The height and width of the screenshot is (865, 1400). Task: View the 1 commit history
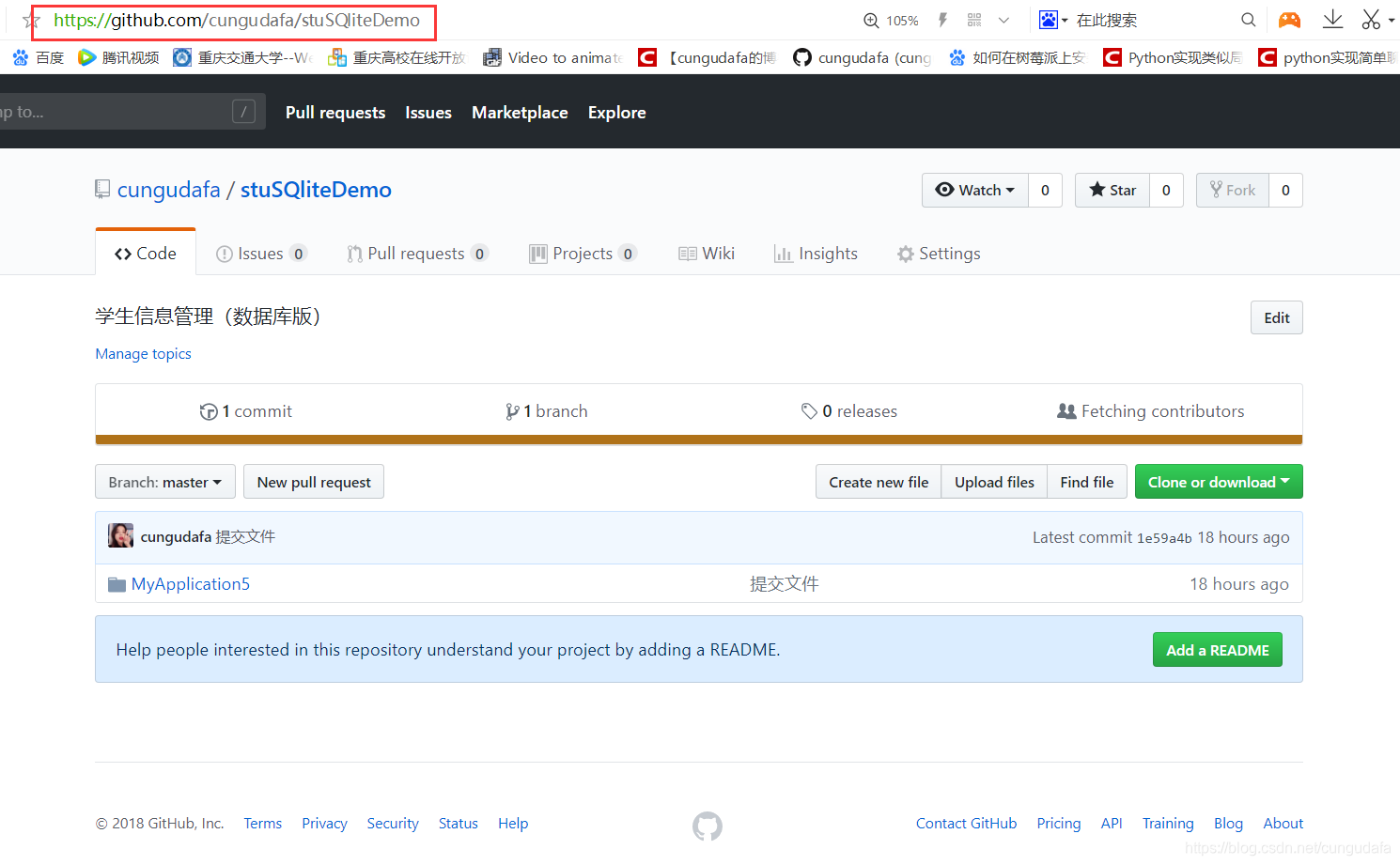[x=246, y=411]
